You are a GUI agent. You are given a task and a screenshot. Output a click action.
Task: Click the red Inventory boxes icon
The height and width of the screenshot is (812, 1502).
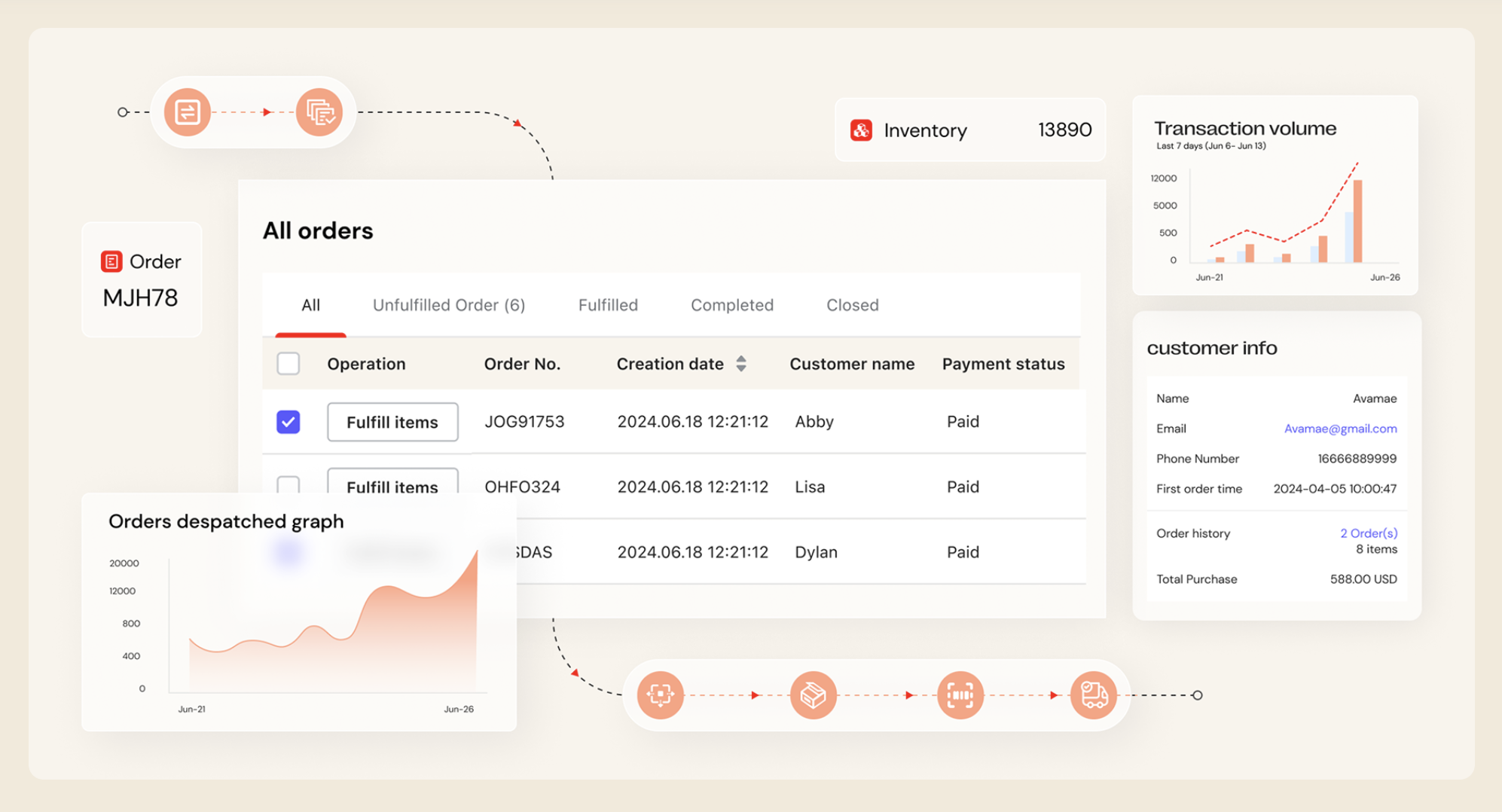pyautogui.click(x=861, y=130)
